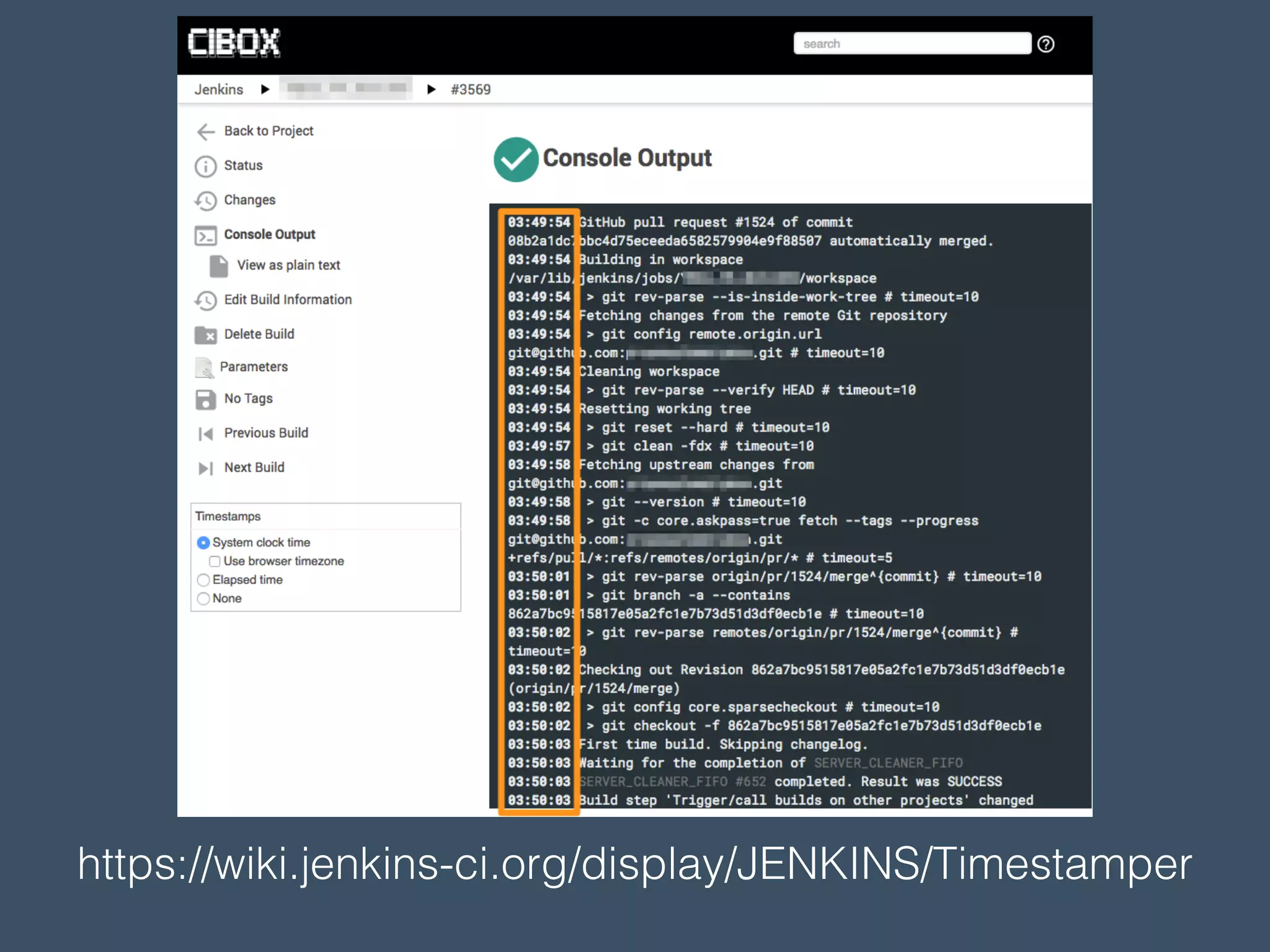Go Back to Project
This screenshot has width=1270, height=952.
[x=269, y=131]
